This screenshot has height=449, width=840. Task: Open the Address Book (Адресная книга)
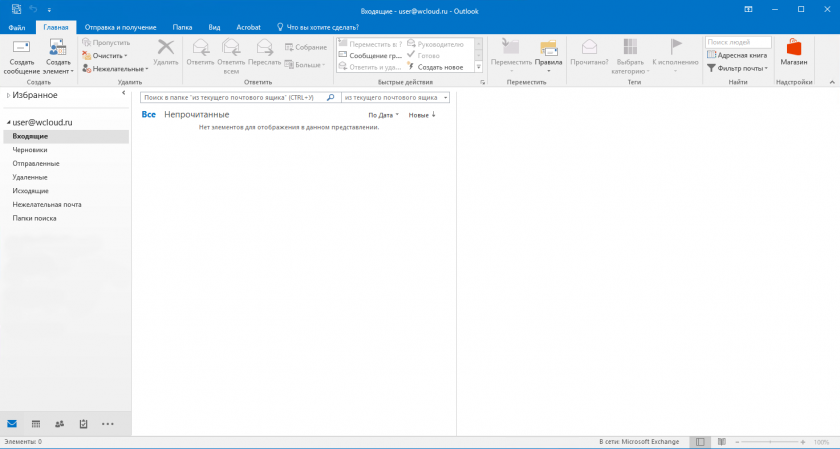pos(736,55)
